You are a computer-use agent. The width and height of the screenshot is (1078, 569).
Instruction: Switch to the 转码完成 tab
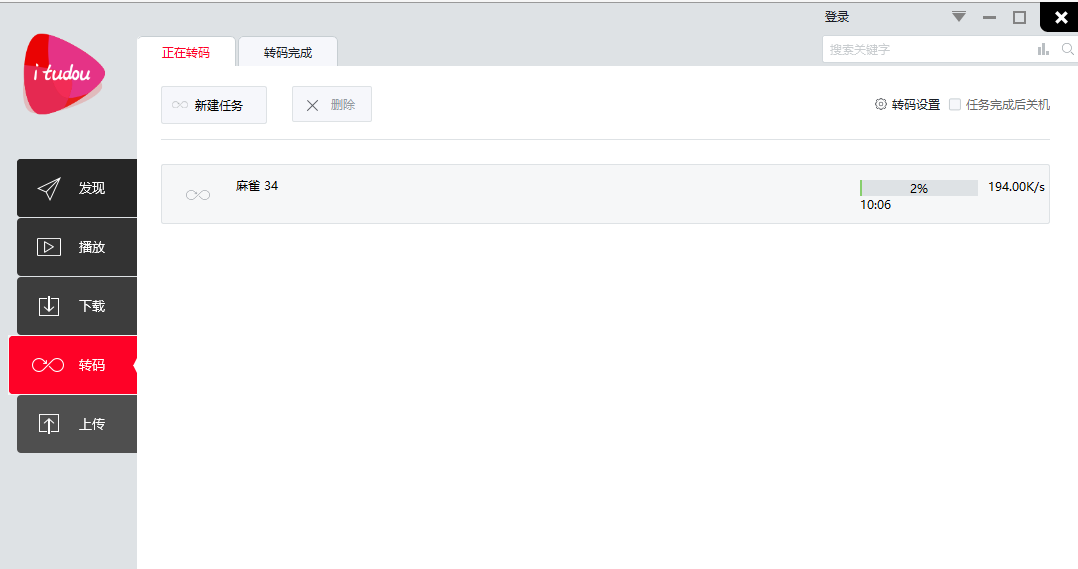coord(288,52)
